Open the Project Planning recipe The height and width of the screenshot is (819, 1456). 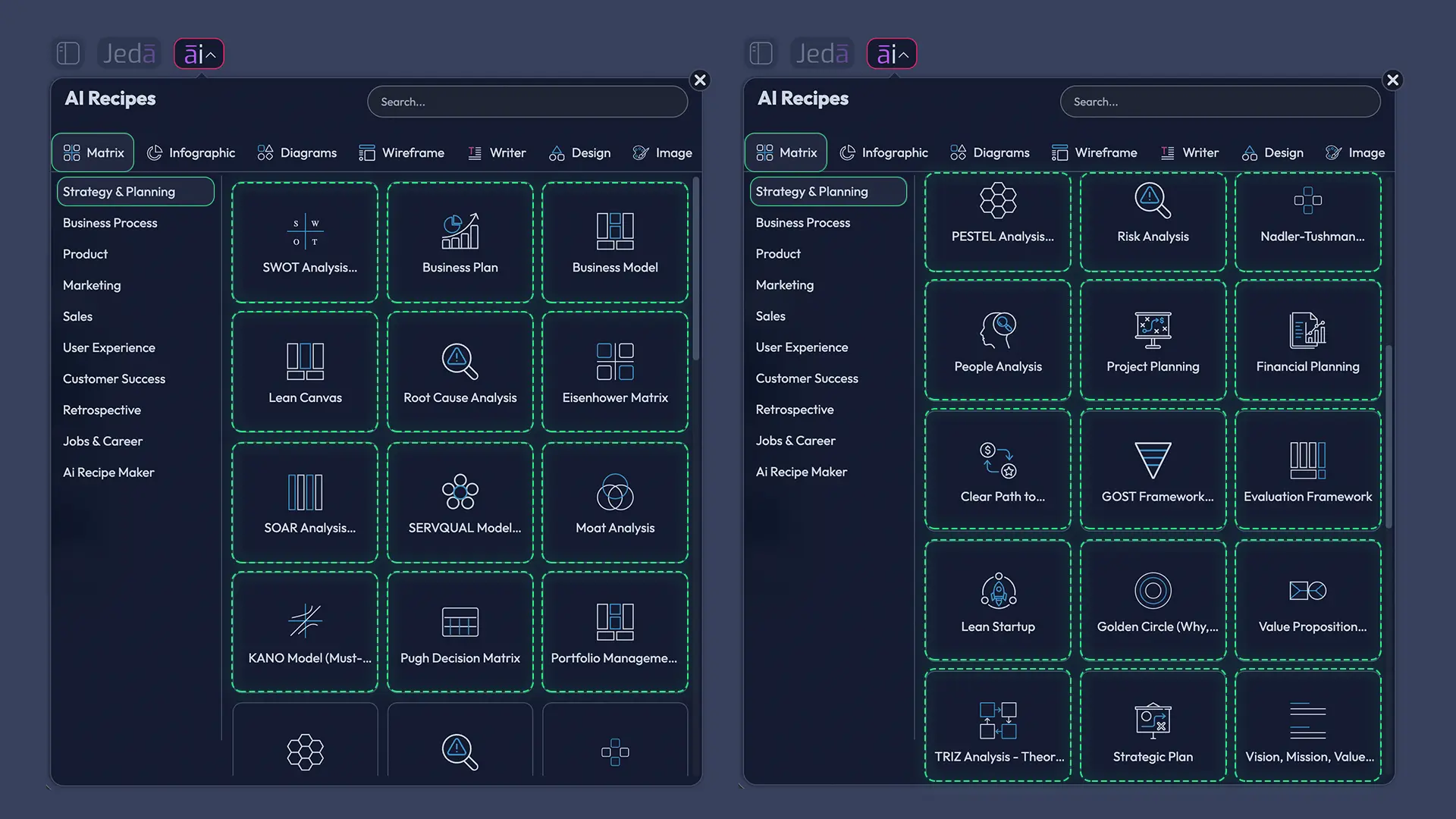1153,340
